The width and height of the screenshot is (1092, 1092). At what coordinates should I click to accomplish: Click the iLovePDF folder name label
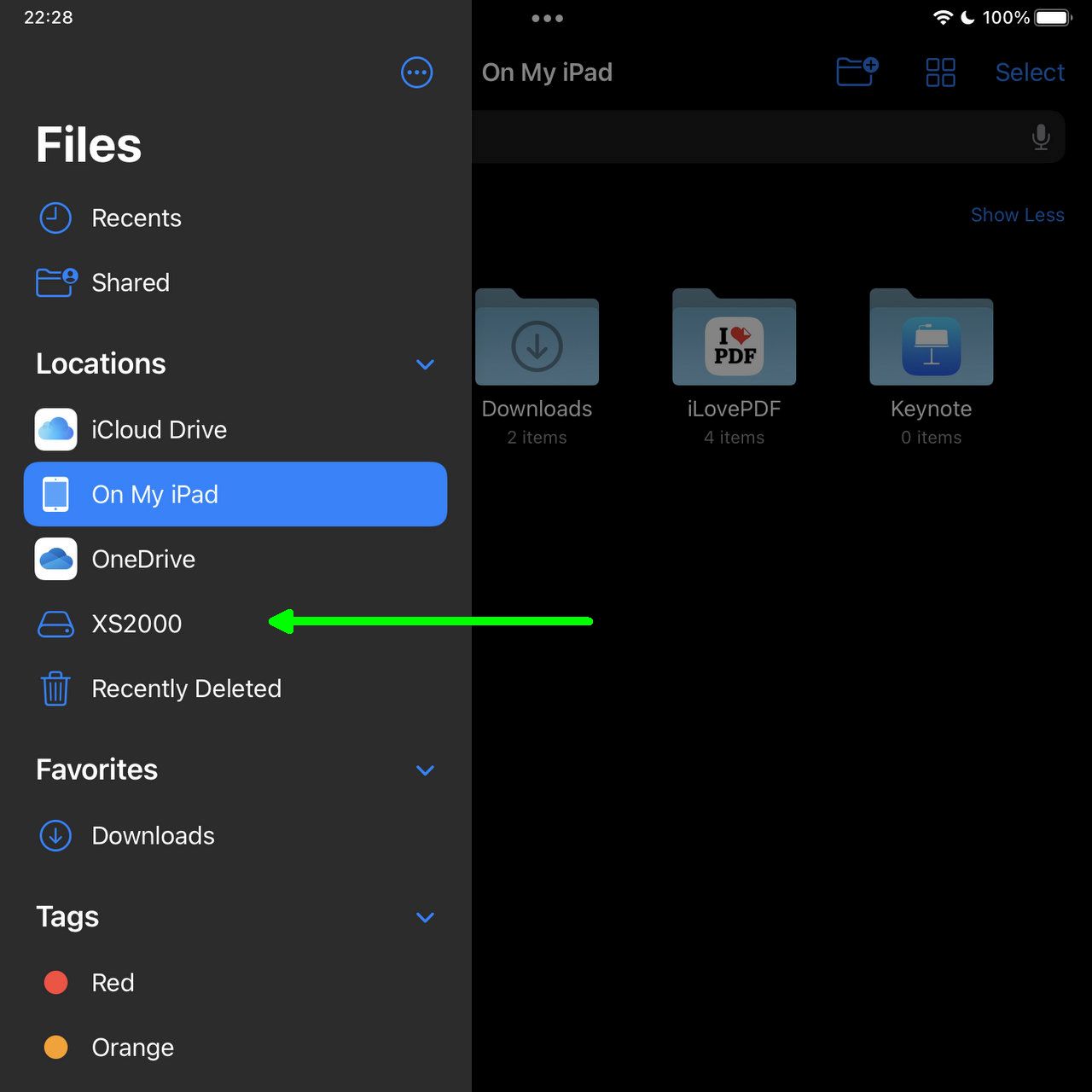734,409
